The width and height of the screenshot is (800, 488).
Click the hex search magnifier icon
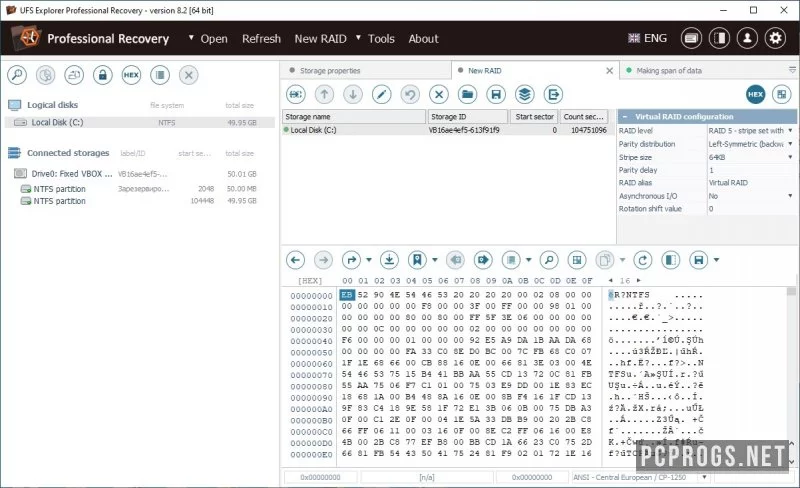[x=549, y=260]
